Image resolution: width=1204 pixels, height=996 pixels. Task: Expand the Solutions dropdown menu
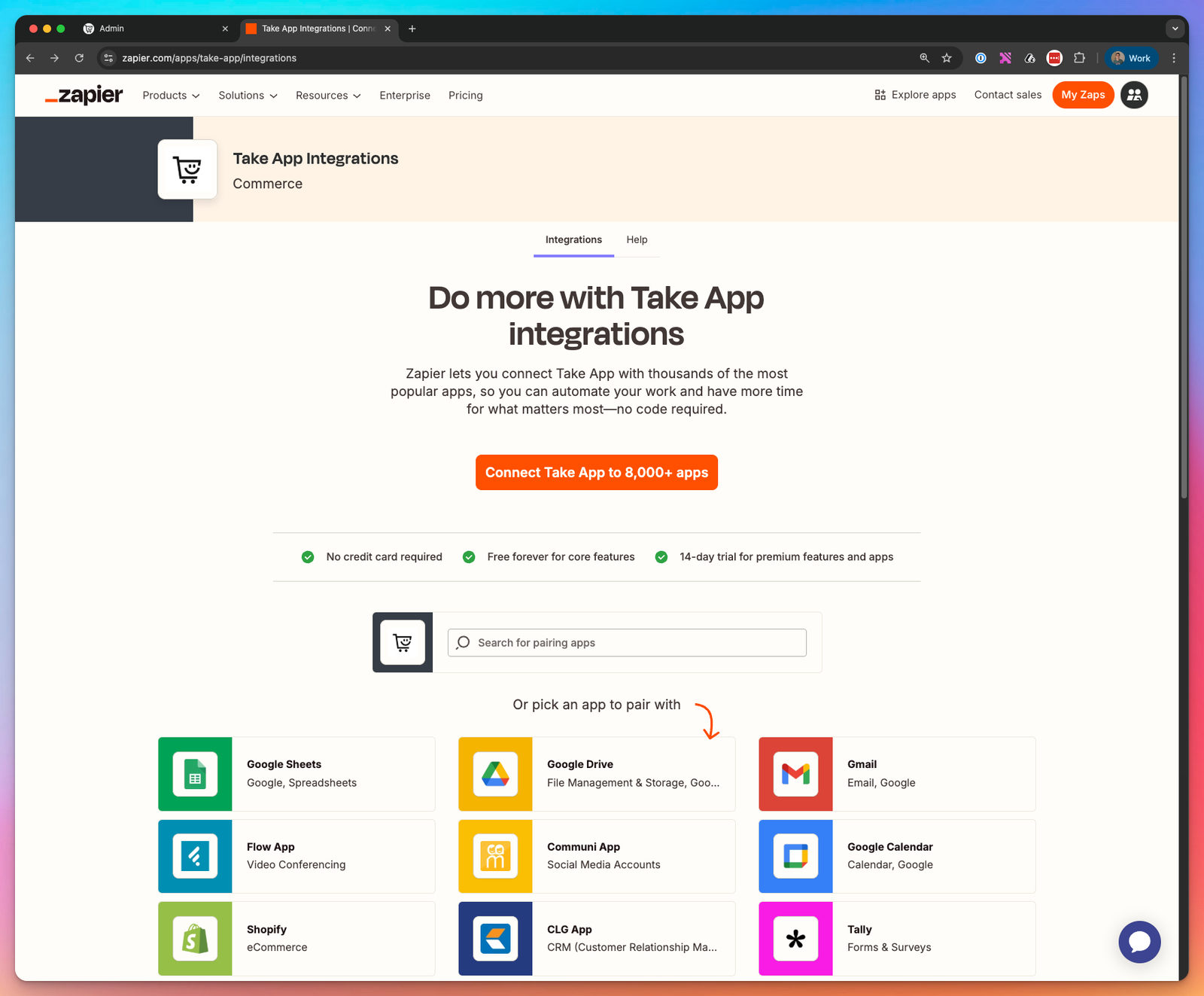click(x=248, y=96)
